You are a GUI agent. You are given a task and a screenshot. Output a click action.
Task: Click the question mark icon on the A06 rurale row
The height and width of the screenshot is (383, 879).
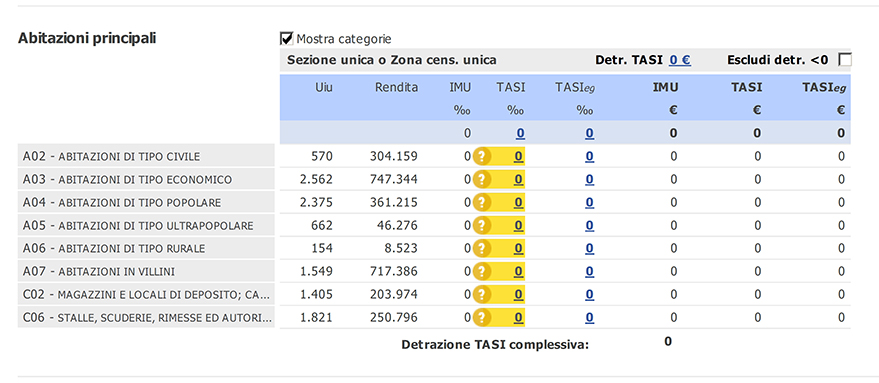482,248
